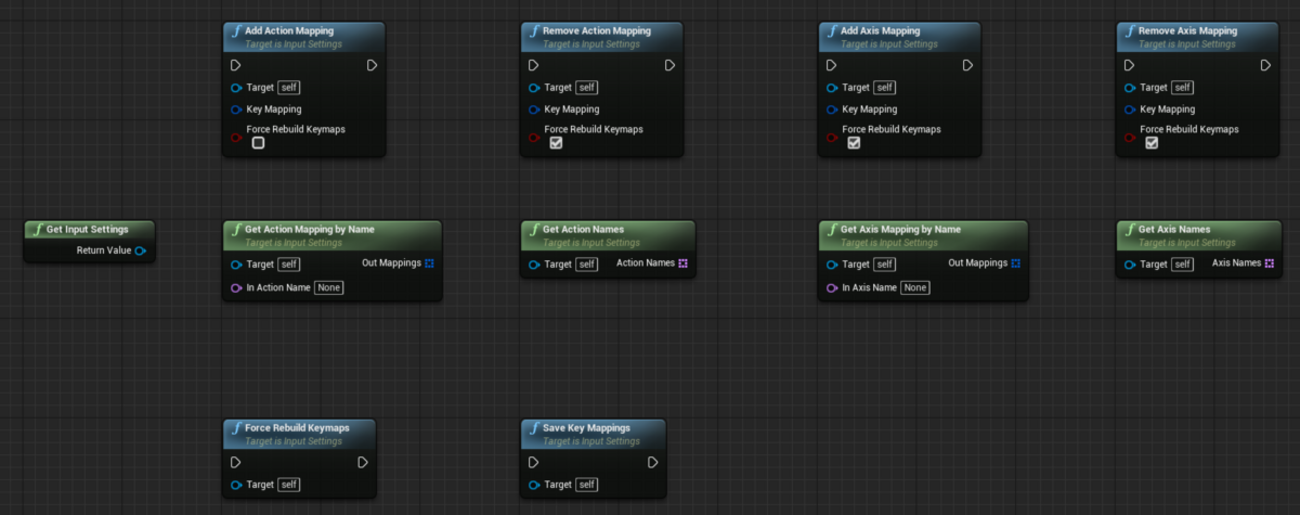Click the exec output pin on Remove Axis Mapping
This screenshot has height=515, width=1300.
click(1265, 65)
